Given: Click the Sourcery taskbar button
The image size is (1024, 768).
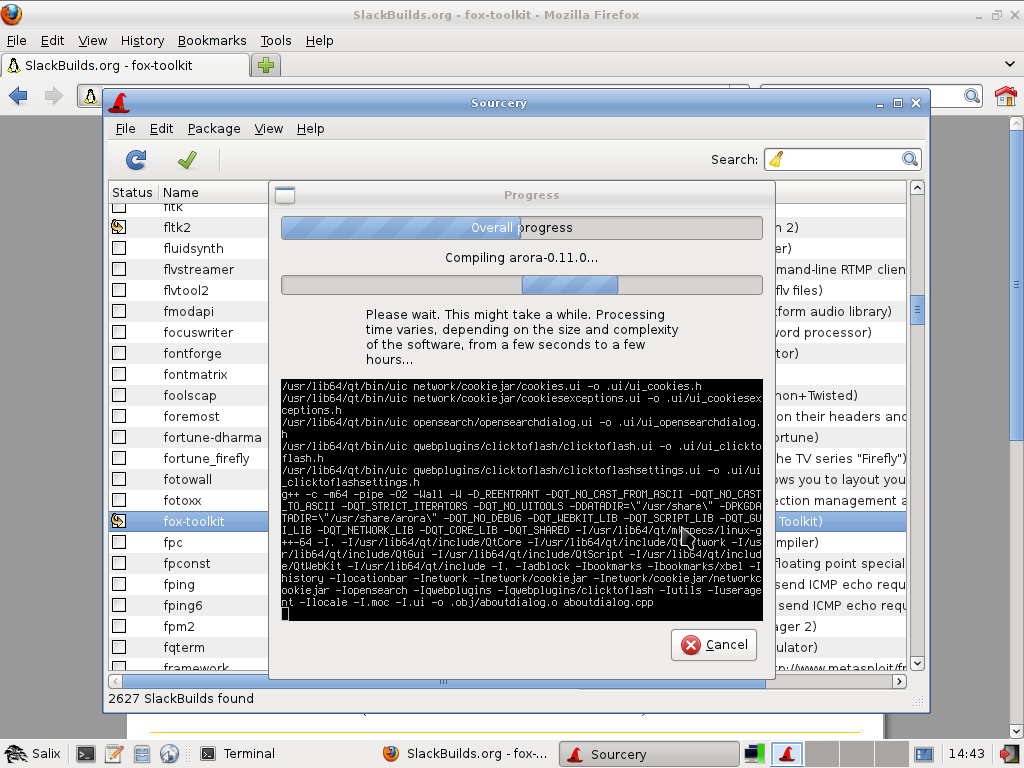Looking at the screenshot, I should [x=649, y=754].
